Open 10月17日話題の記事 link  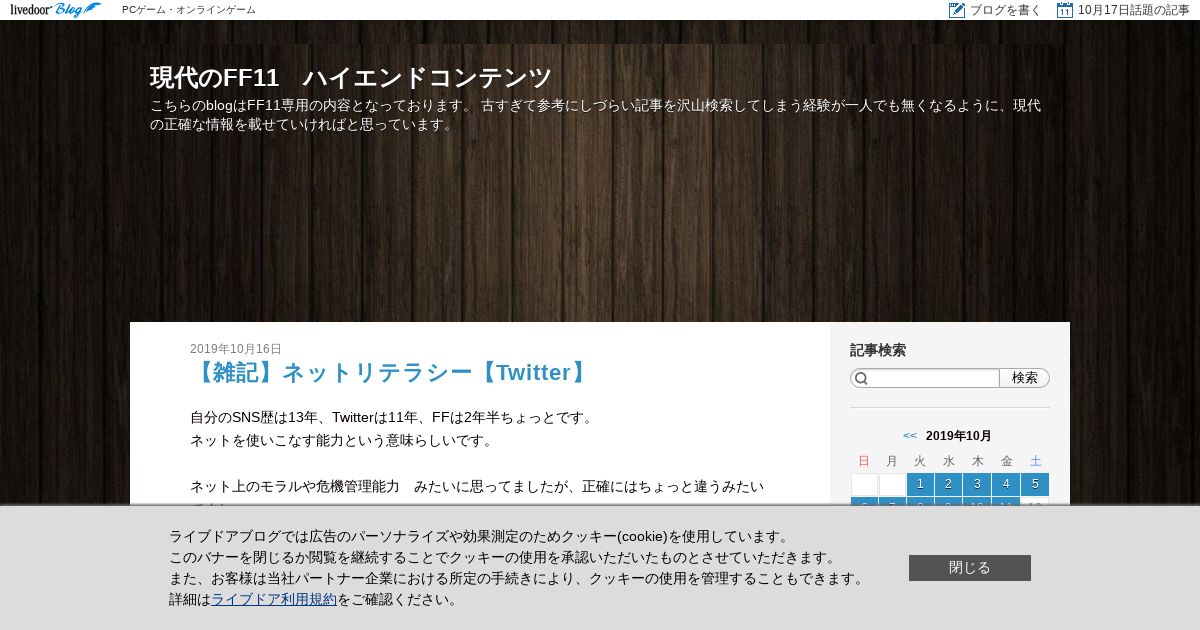click(x=1134, y=10)
